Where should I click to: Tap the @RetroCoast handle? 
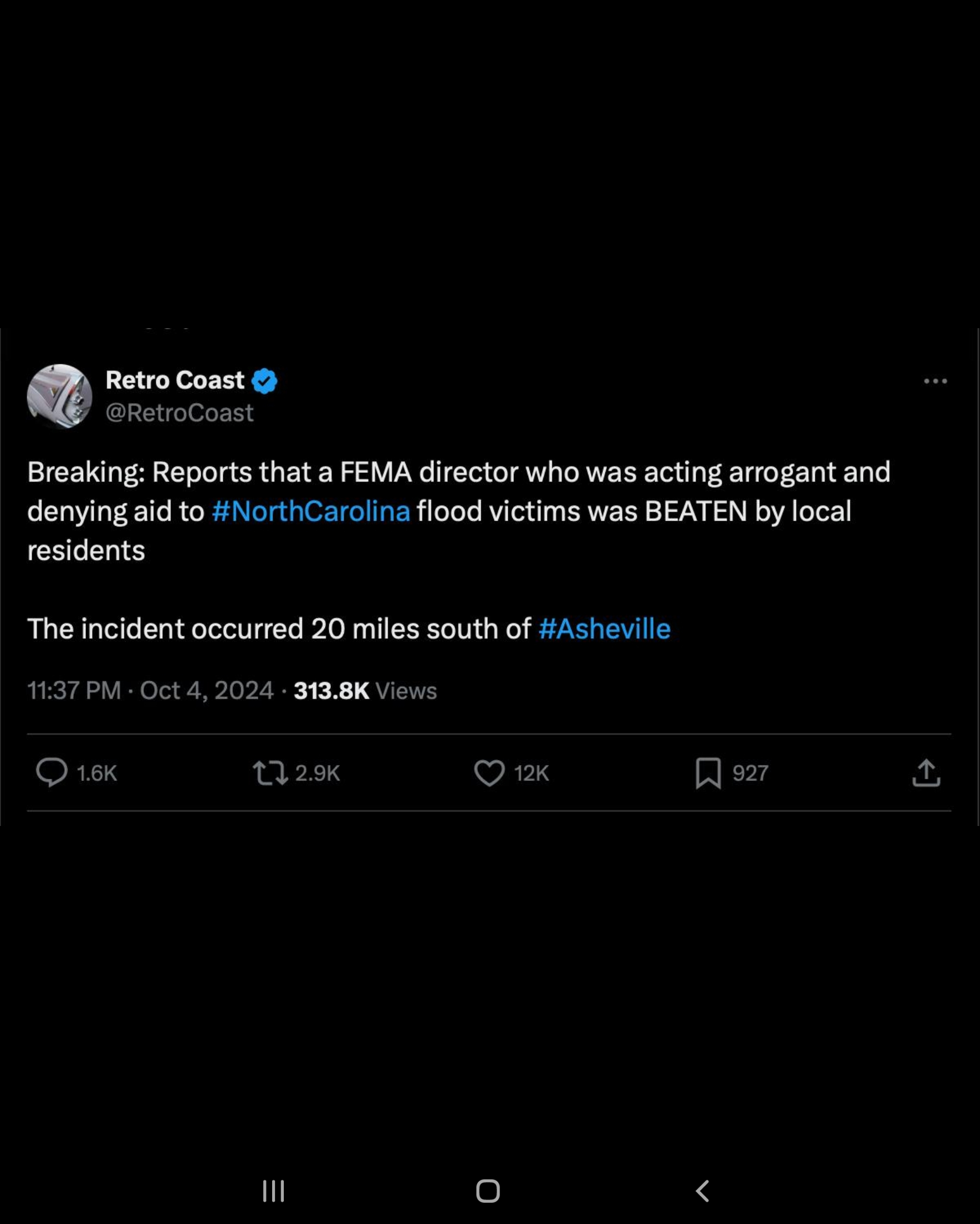click(180, 413)
